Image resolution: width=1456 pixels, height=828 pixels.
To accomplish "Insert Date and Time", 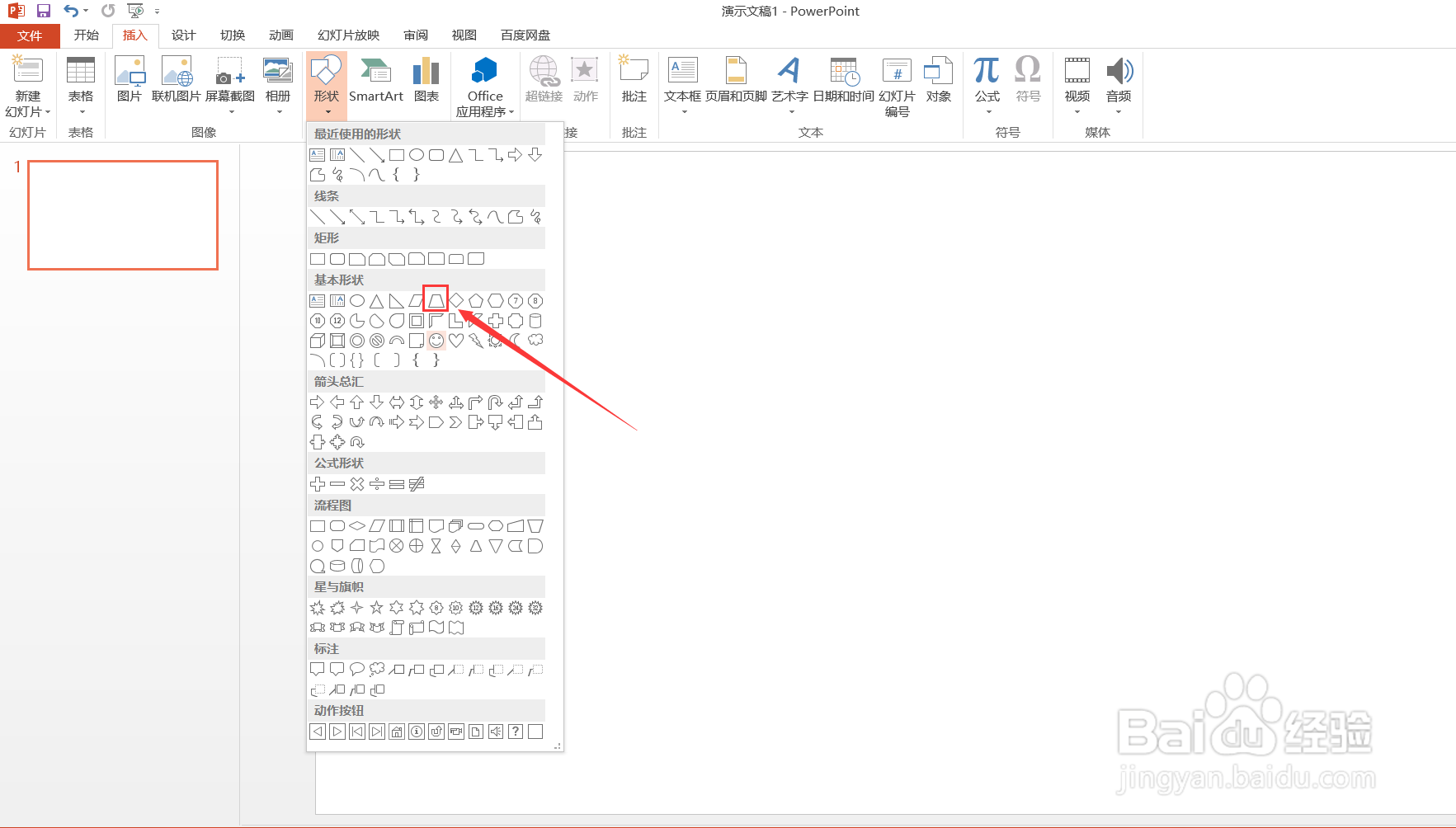I will 843,79.
